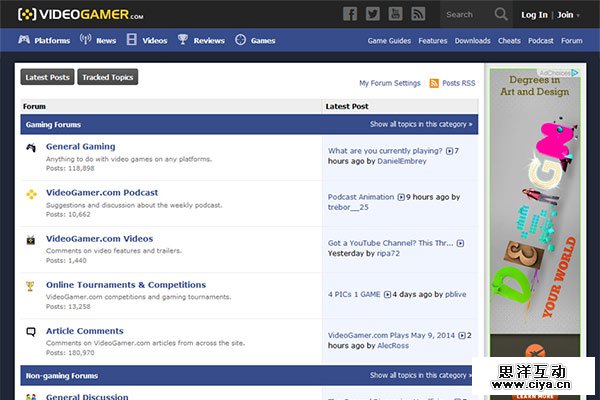Image resolution: width=600 pixels, height=400 pixels.
Task: Expand the Join dropdown arrow
Action: click(x=578, y=16)
